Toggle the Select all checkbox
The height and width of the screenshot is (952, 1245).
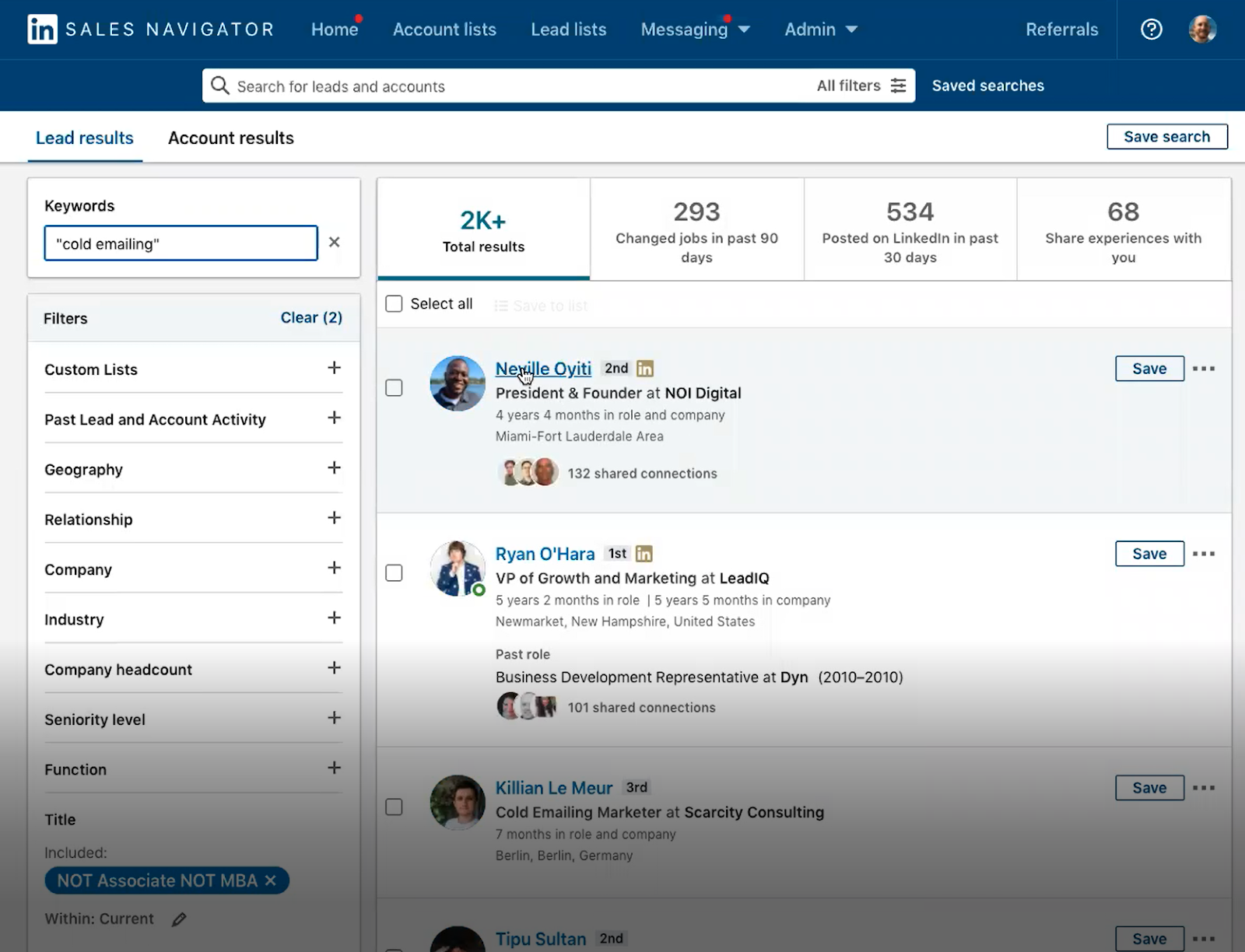pos(395,303)
